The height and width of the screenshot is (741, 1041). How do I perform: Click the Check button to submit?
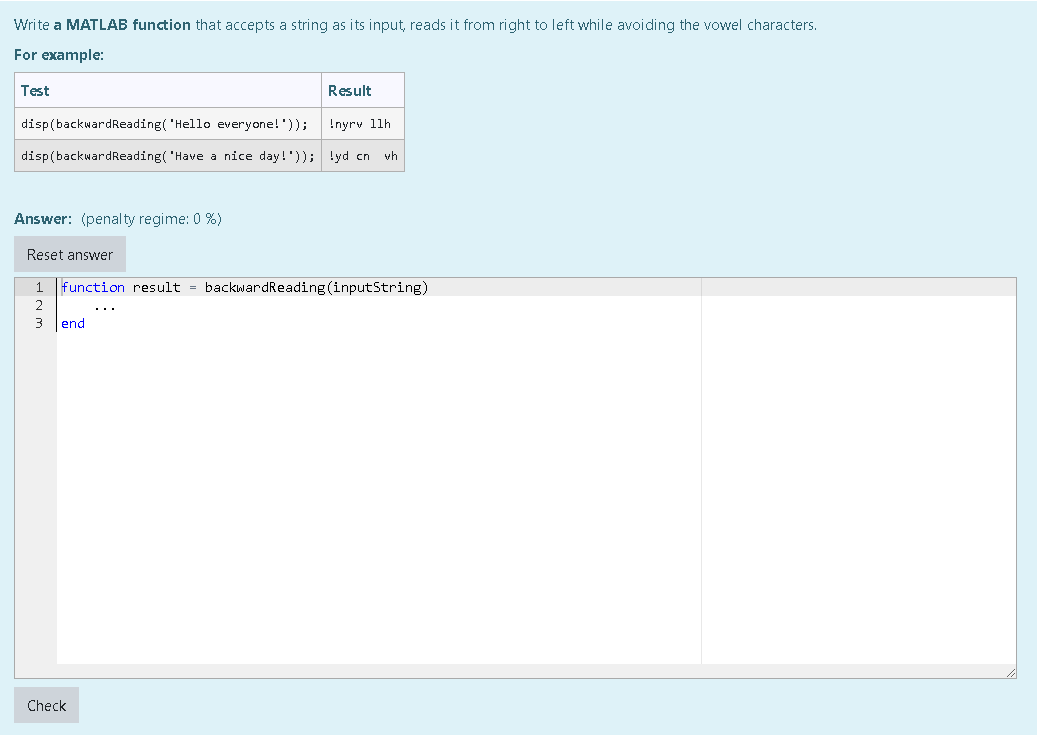click(45, 705)
